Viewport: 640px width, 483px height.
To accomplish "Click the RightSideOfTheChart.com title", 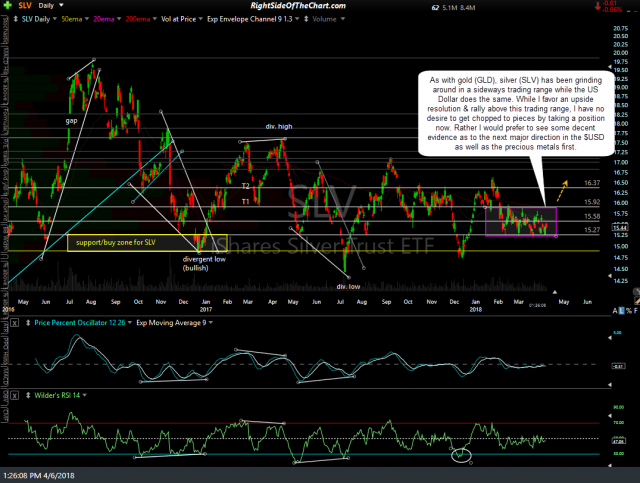I will click(x=298, y=6).
